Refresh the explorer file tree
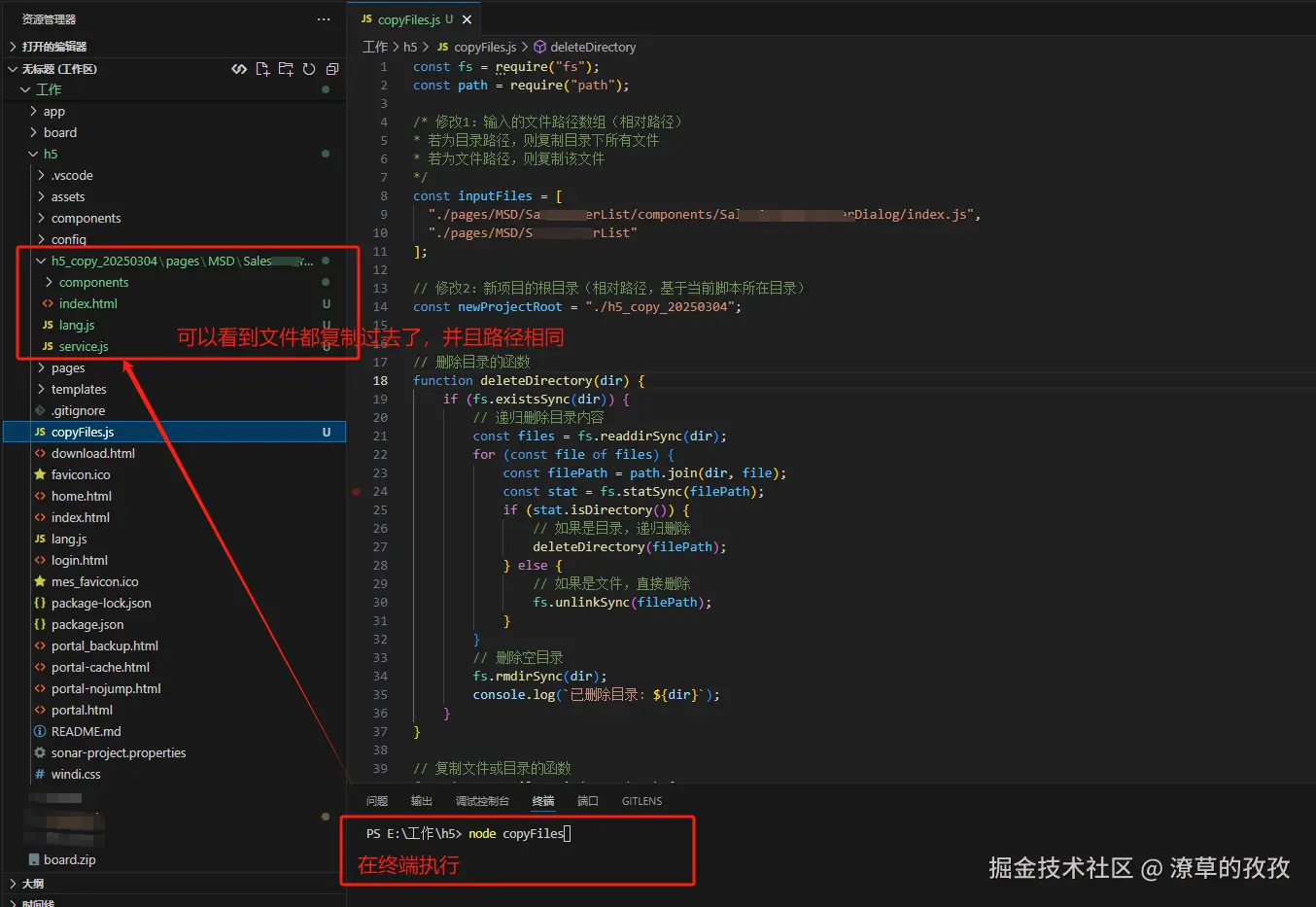 [309, 69]
